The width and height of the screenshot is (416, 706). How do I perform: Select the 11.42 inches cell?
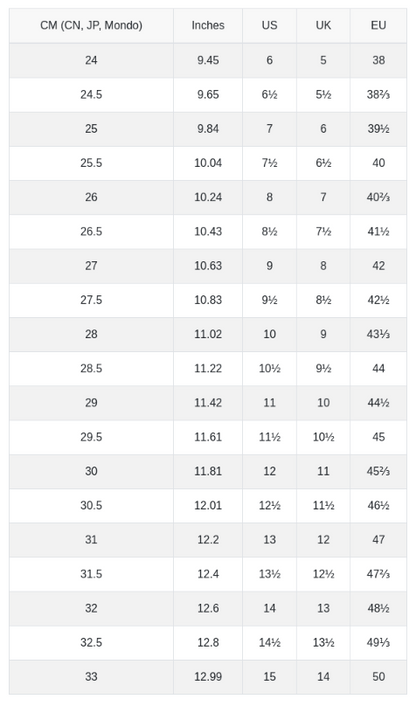(x=208, y=403)
